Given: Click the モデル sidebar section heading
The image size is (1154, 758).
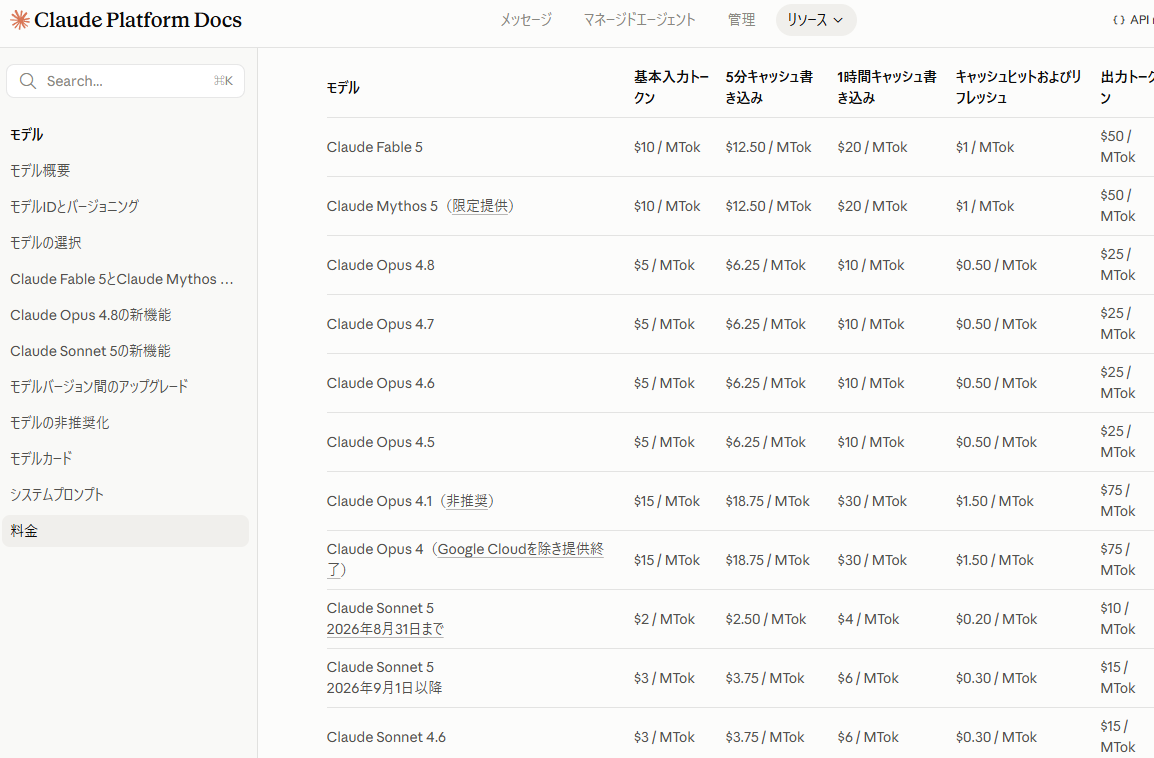Looking at the screenshot, I should (x=26, y=135).
